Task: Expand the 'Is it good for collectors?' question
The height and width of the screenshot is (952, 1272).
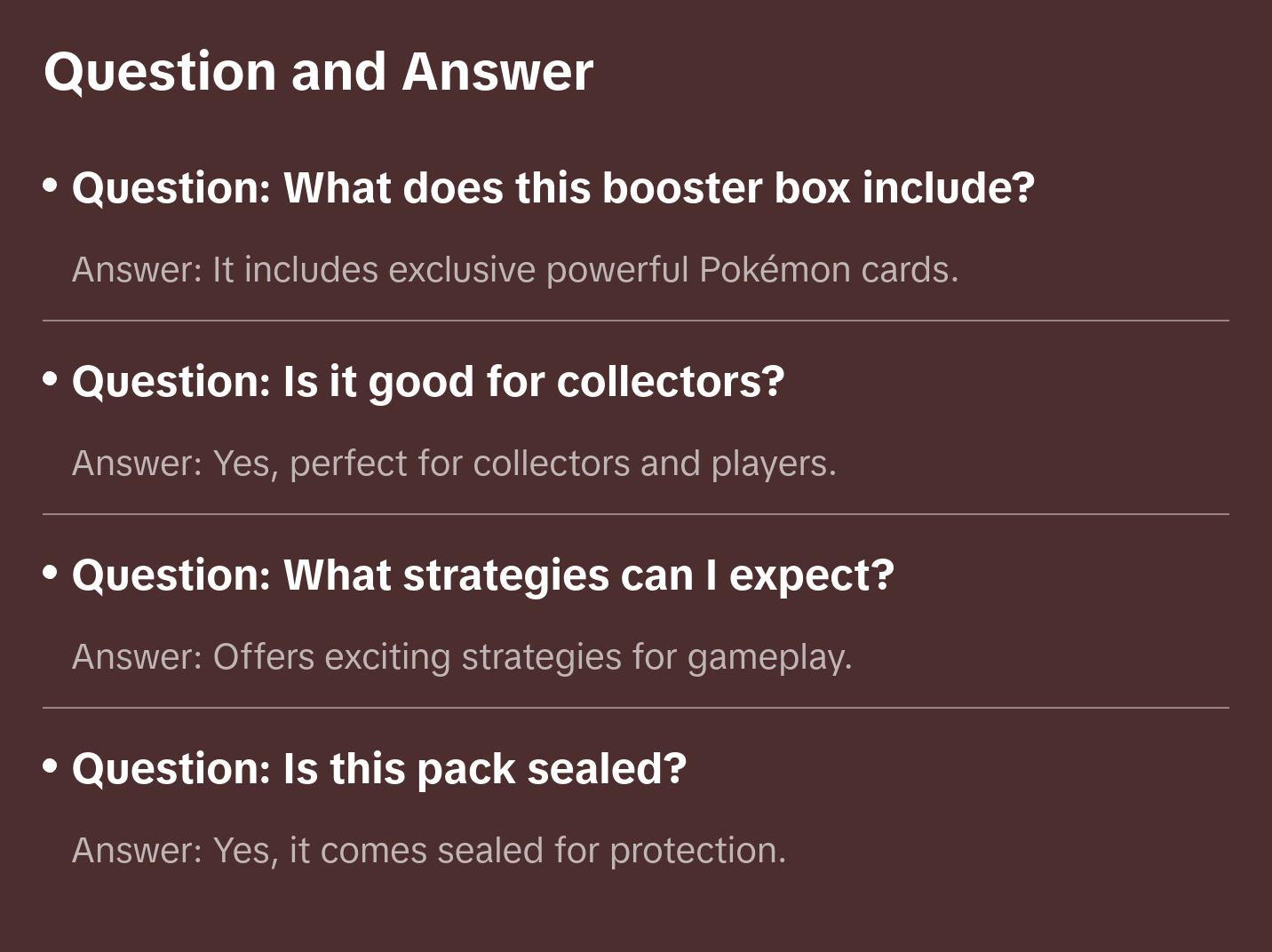Action: (x=428, y=382)
